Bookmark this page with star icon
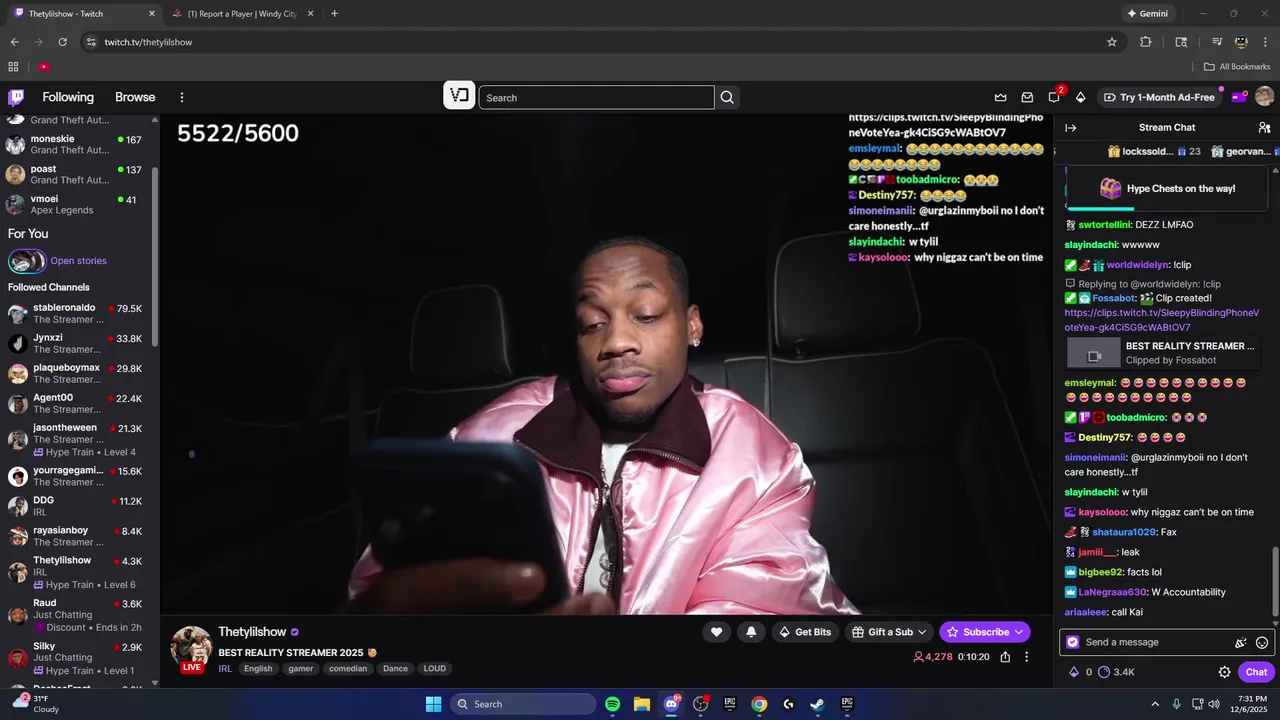Image resolution: width=1280 pixels, height=720 pixels. pos(1111,42)
